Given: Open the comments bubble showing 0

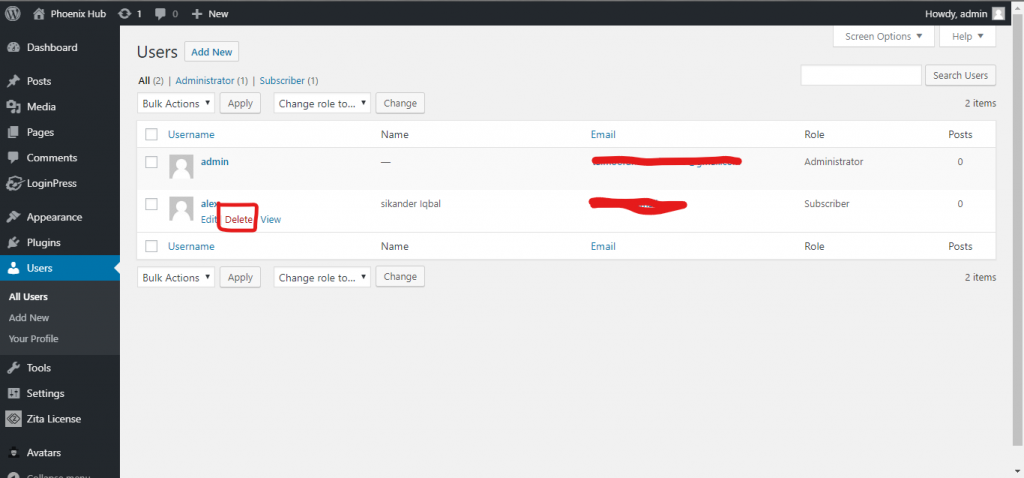Looking at the screenshot, I should 167,14.
